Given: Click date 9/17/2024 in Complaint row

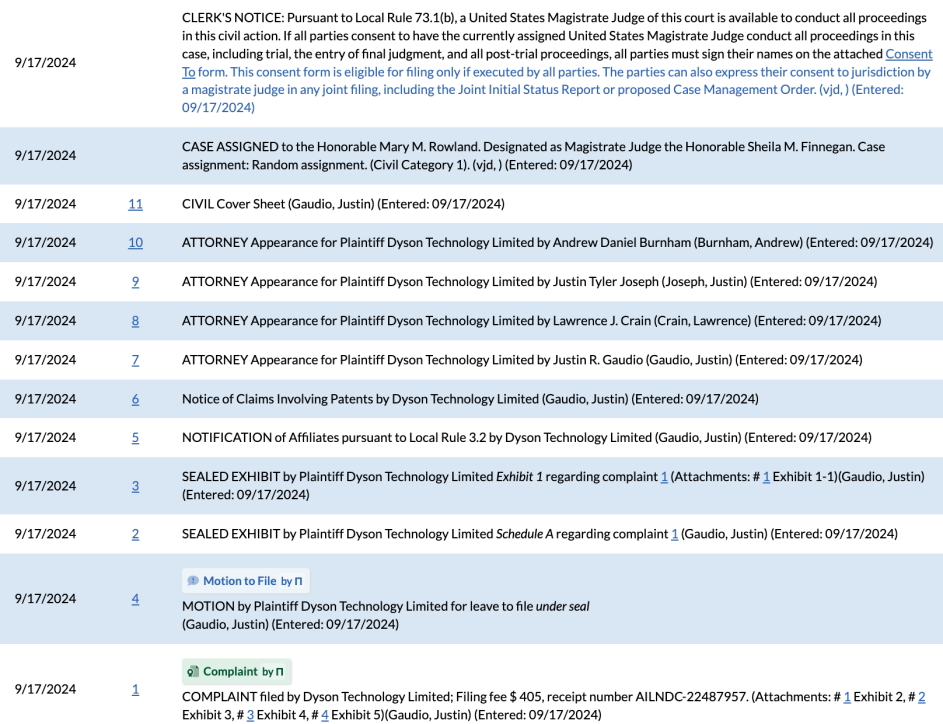Looking at the screenshot, I should point(45,689).
